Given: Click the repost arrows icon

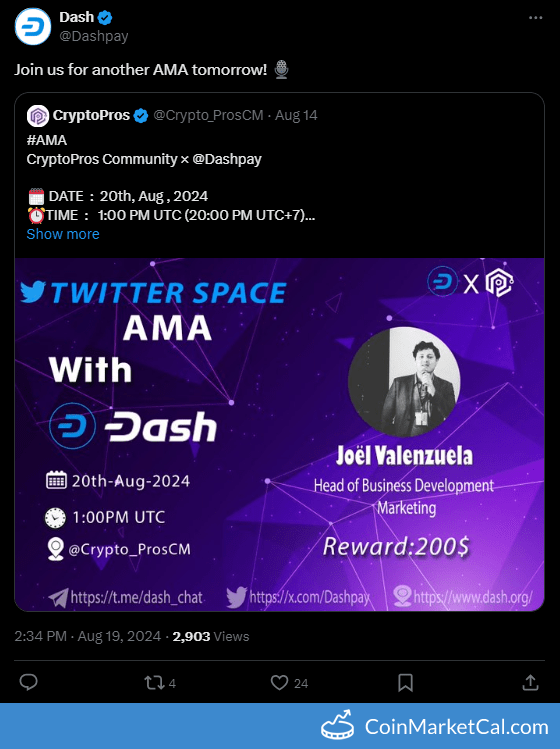Looking at the screenshot, I should (154, 683).
